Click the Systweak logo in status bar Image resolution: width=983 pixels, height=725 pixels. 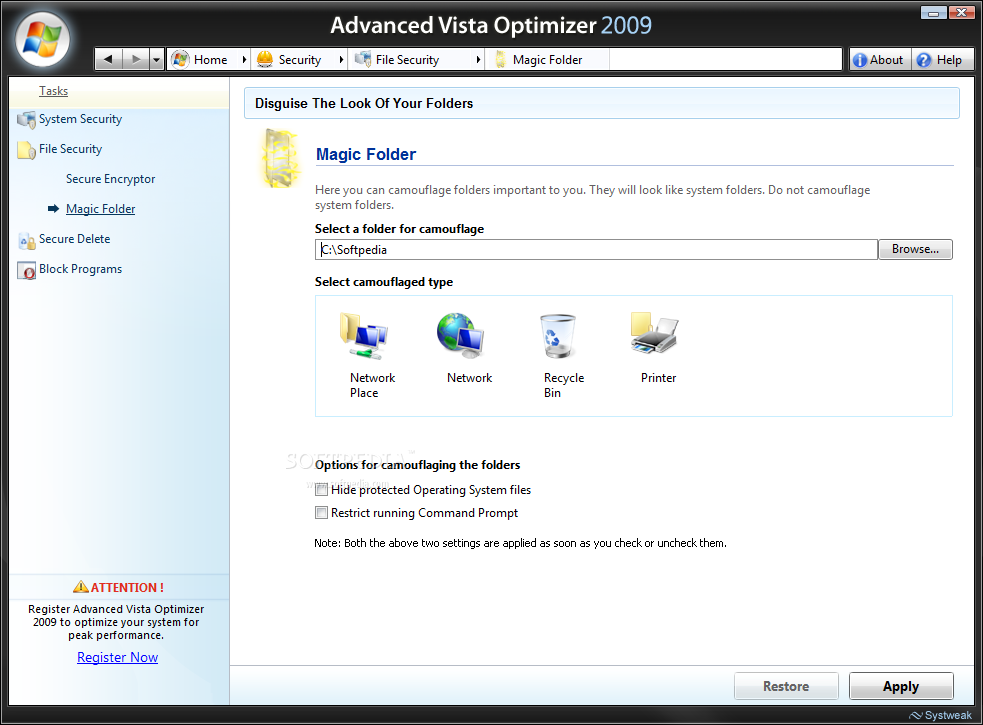click(x=940, y=716)
